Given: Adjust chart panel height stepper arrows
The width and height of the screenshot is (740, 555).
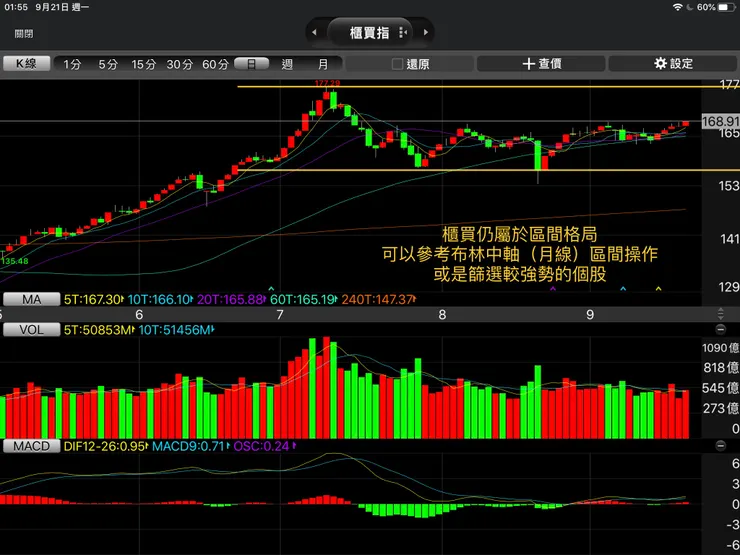Looking at the screenshot, I should [x=720, y=314].
